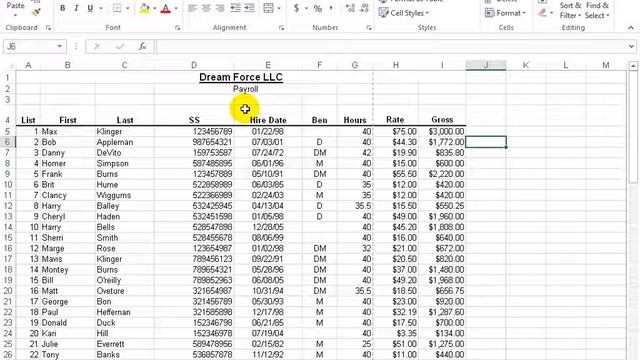Click the Enter checkmark in formula bar
The image size is (640, 360).
pos(120,47)
